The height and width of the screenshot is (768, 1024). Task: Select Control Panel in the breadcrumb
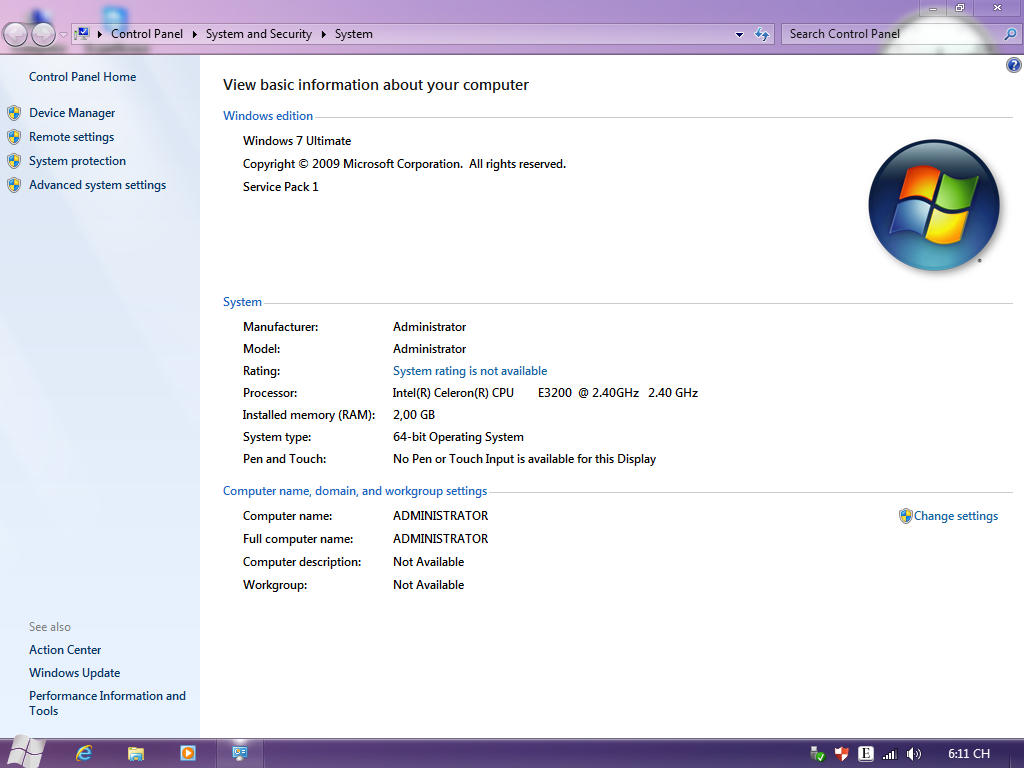pyautogui.click(x=147, y=34)
